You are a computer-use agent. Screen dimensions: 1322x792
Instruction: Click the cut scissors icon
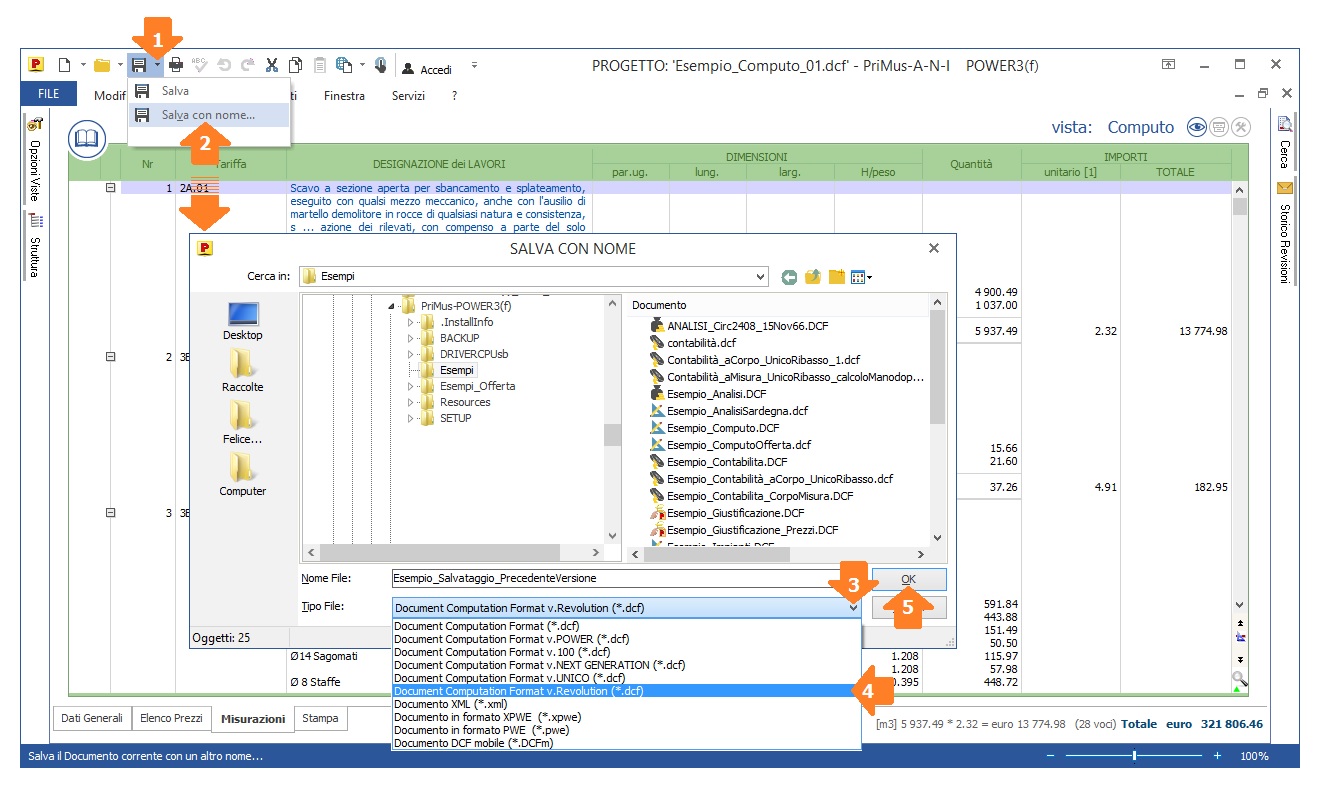(x=272, y=66)
